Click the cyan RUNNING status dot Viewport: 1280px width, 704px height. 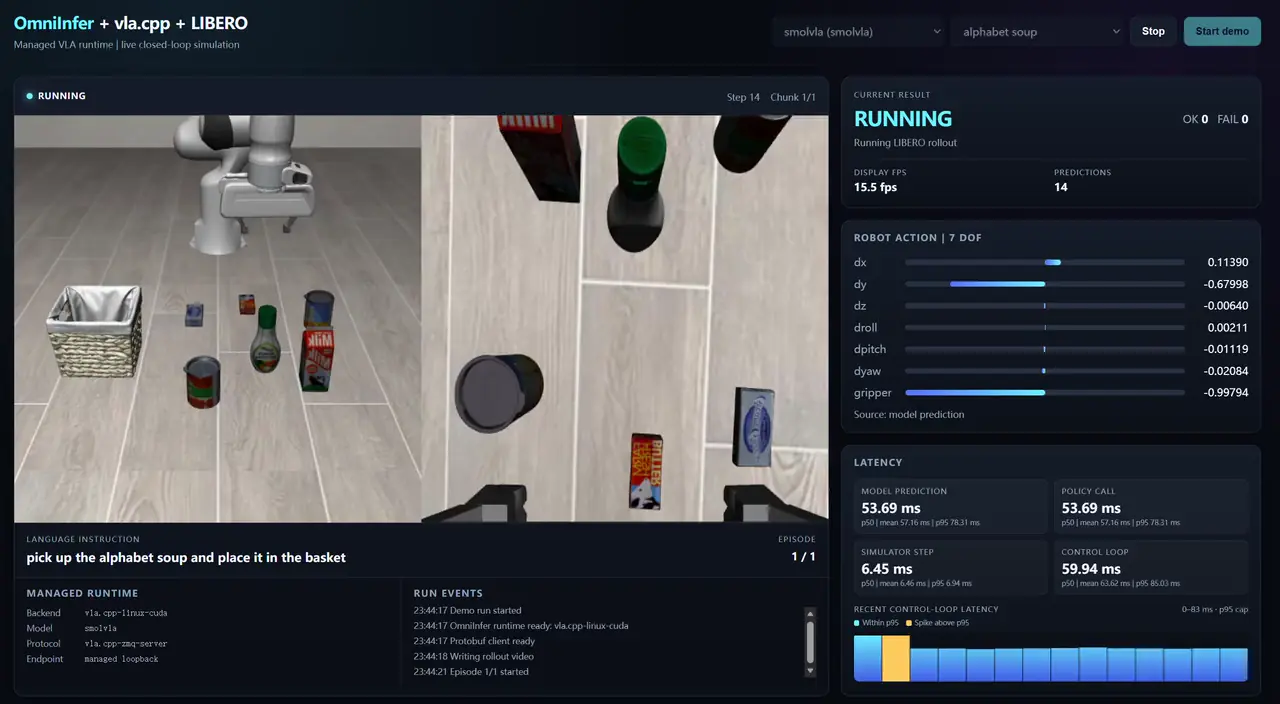pos(30,96)
